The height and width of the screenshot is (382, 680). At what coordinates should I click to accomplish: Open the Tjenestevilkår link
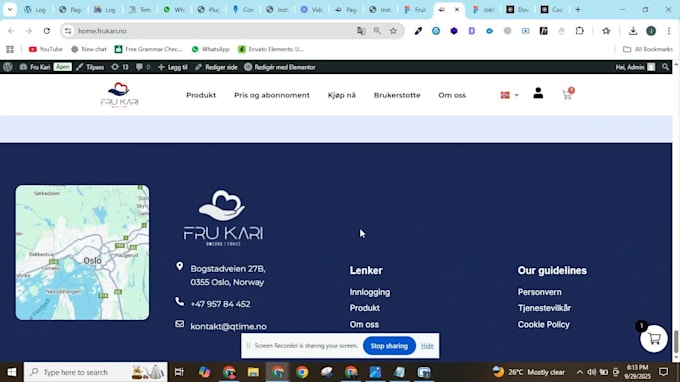coord(544,308)
